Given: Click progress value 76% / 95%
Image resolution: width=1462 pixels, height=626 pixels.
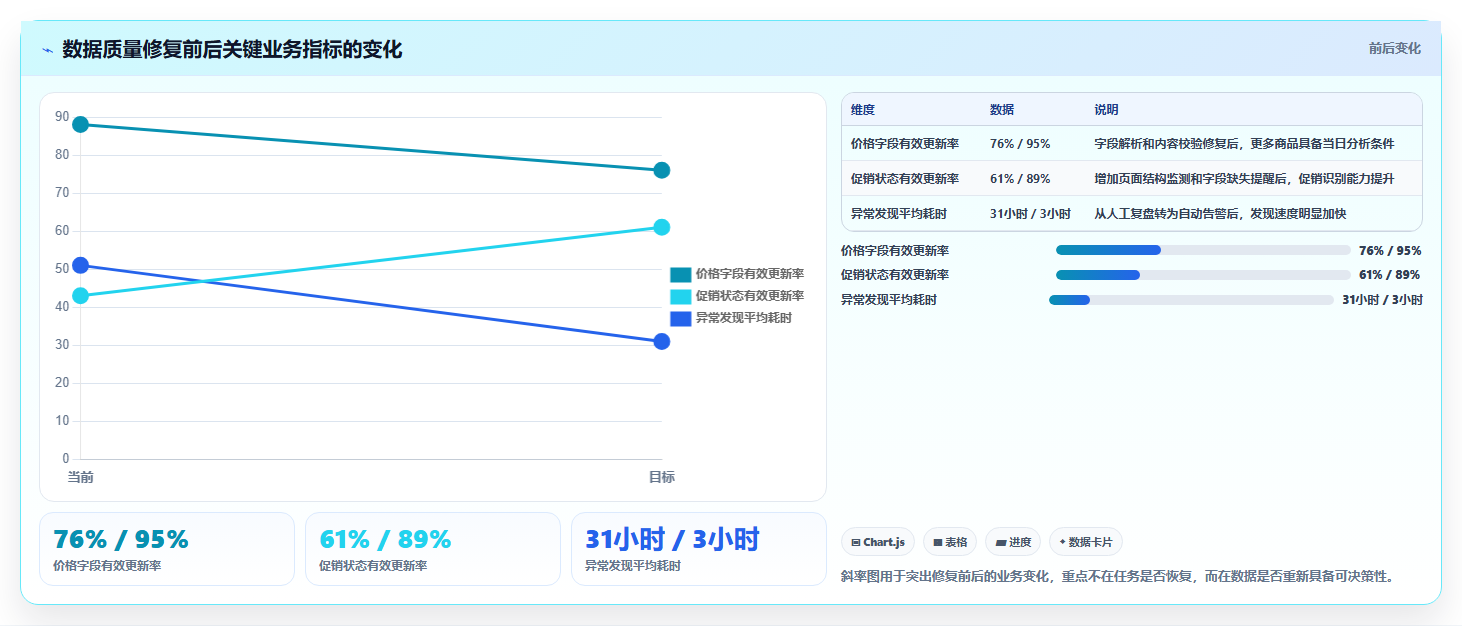Looking at the screenshot, I should pos(1390,251).
